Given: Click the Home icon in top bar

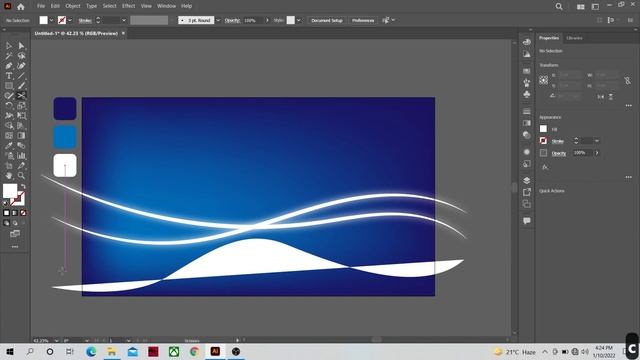Looking at the screenshot, I should click(20, 7).
